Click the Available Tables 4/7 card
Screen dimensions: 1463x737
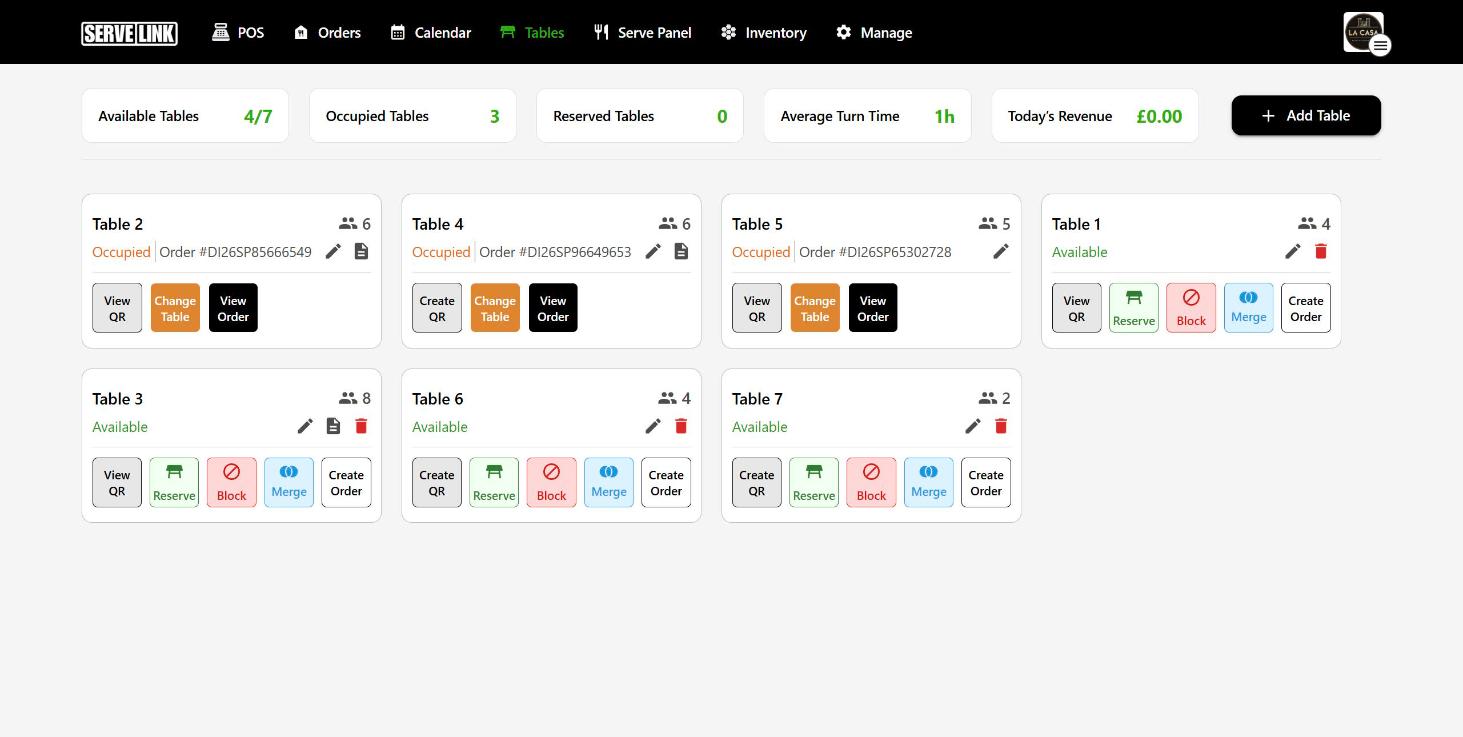[x=185, y=116]
